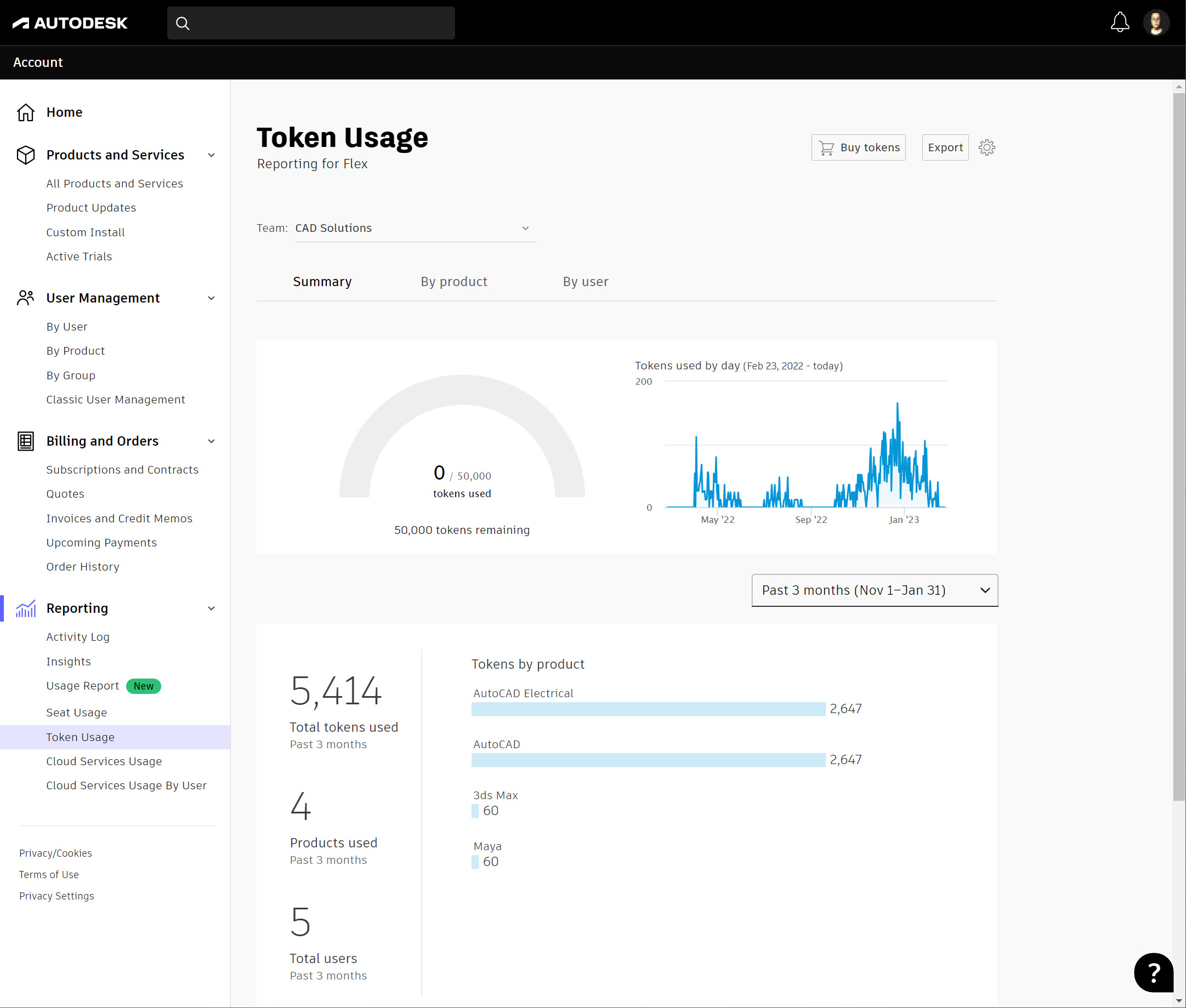
Task: Open Privacy Settings link
Action: pyautogui.click(x=56, y=896)
